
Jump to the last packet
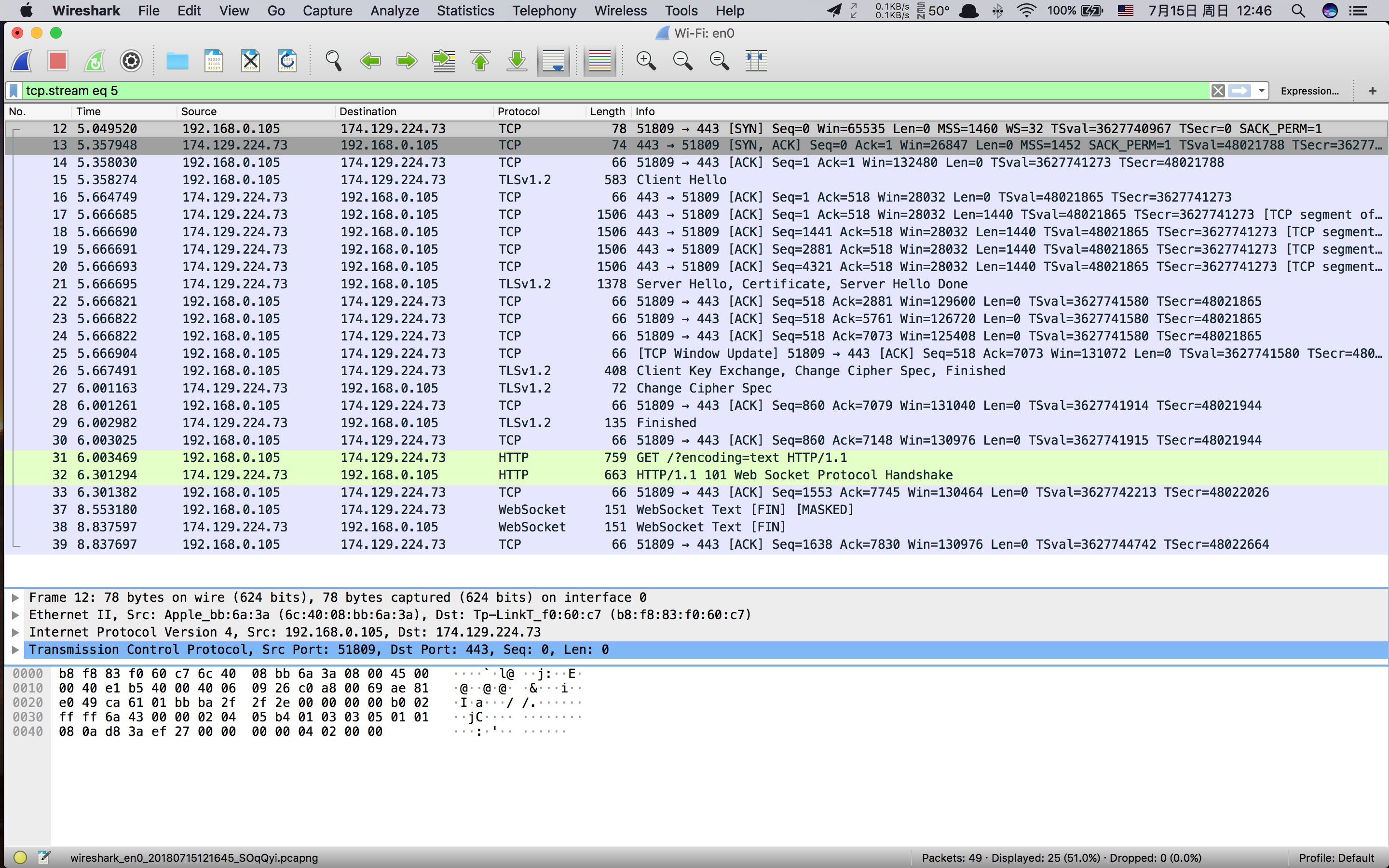point(517,61)
